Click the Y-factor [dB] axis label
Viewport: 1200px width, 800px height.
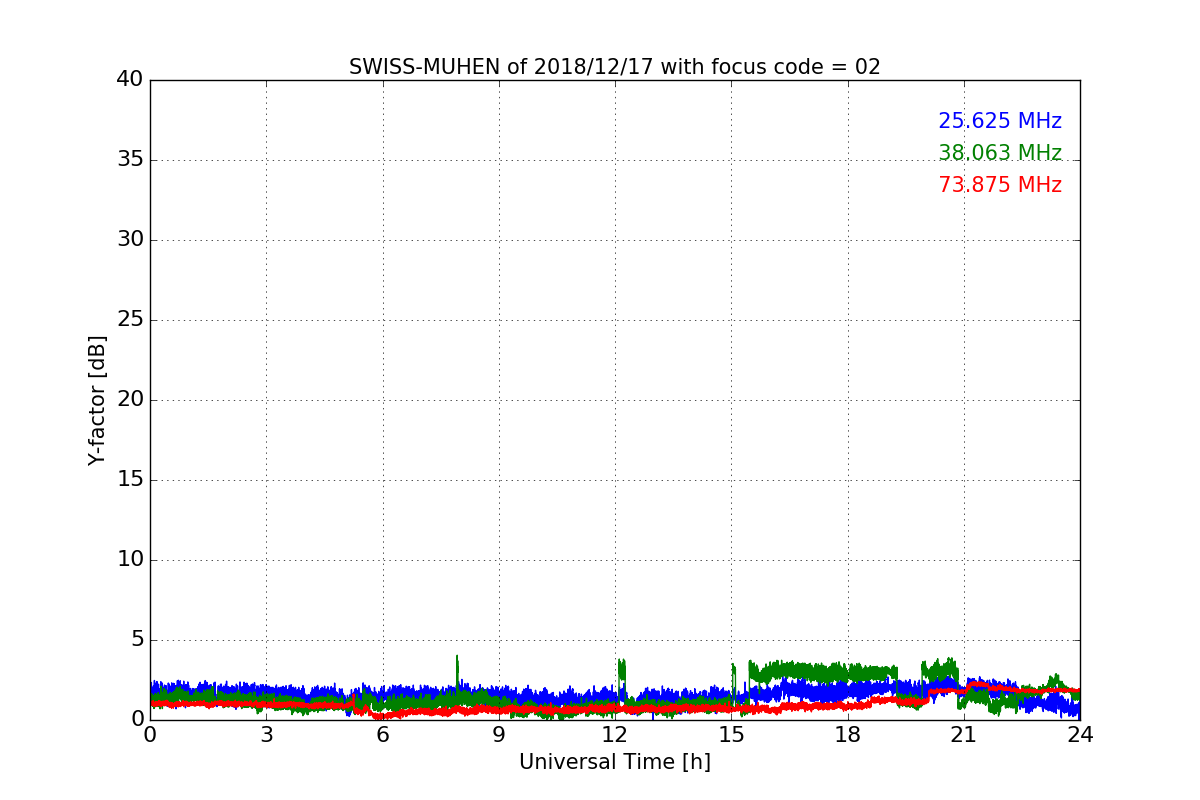click(x=97, y=400)
